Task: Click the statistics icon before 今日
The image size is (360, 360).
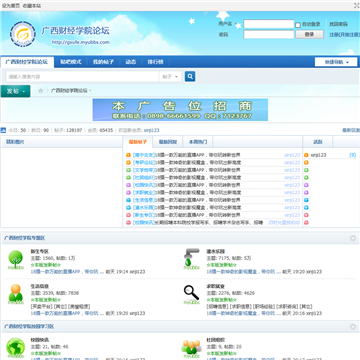Action: tap(3, 130)
